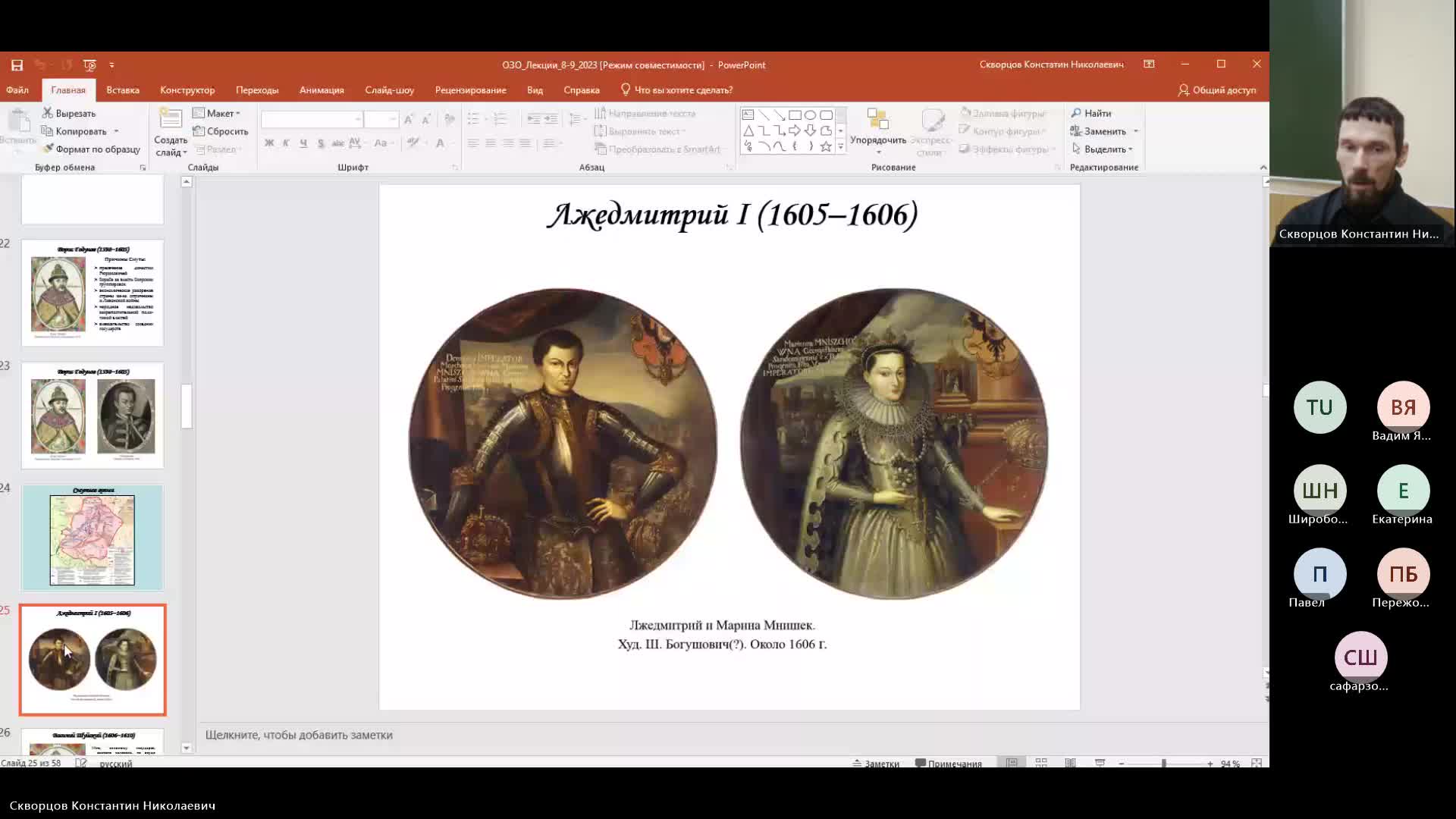
Task: Open ribbon display options icon
Action: [1149, 64]
